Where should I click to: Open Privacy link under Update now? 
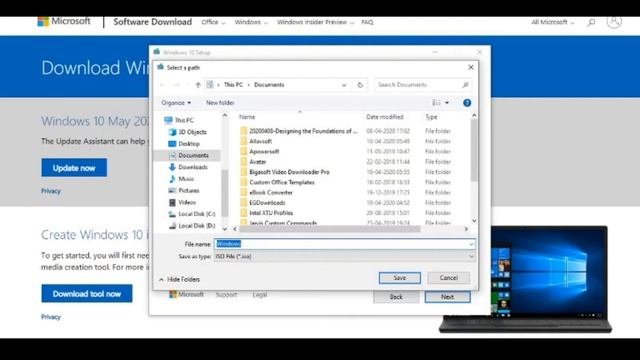point(51,191)
